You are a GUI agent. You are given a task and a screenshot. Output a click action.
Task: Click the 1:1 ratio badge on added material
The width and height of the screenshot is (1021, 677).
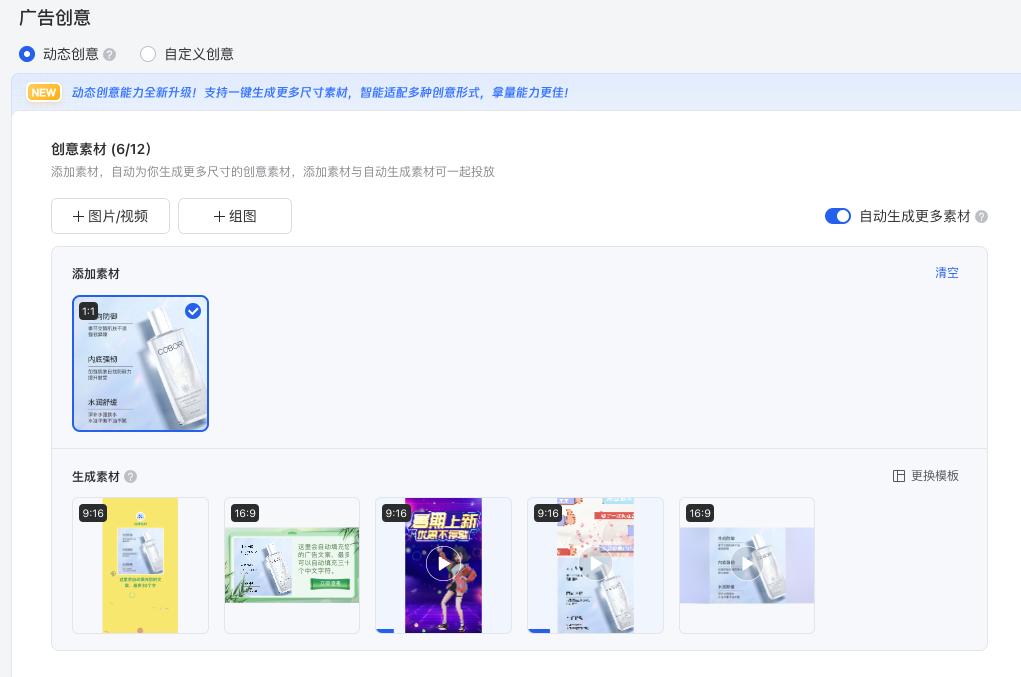[x=89, y=311]
